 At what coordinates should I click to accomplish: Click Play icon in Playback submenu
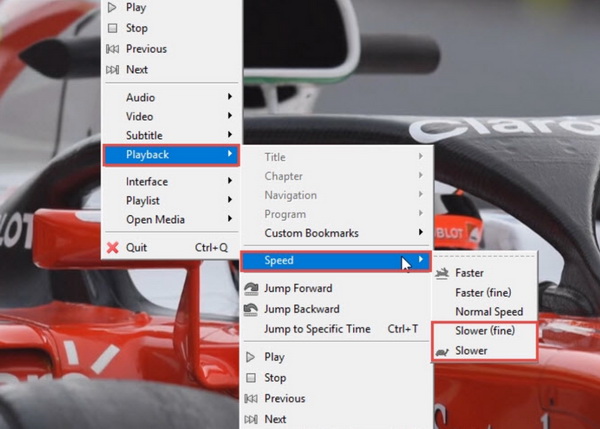pyautogui.click(x=250, y=357)
